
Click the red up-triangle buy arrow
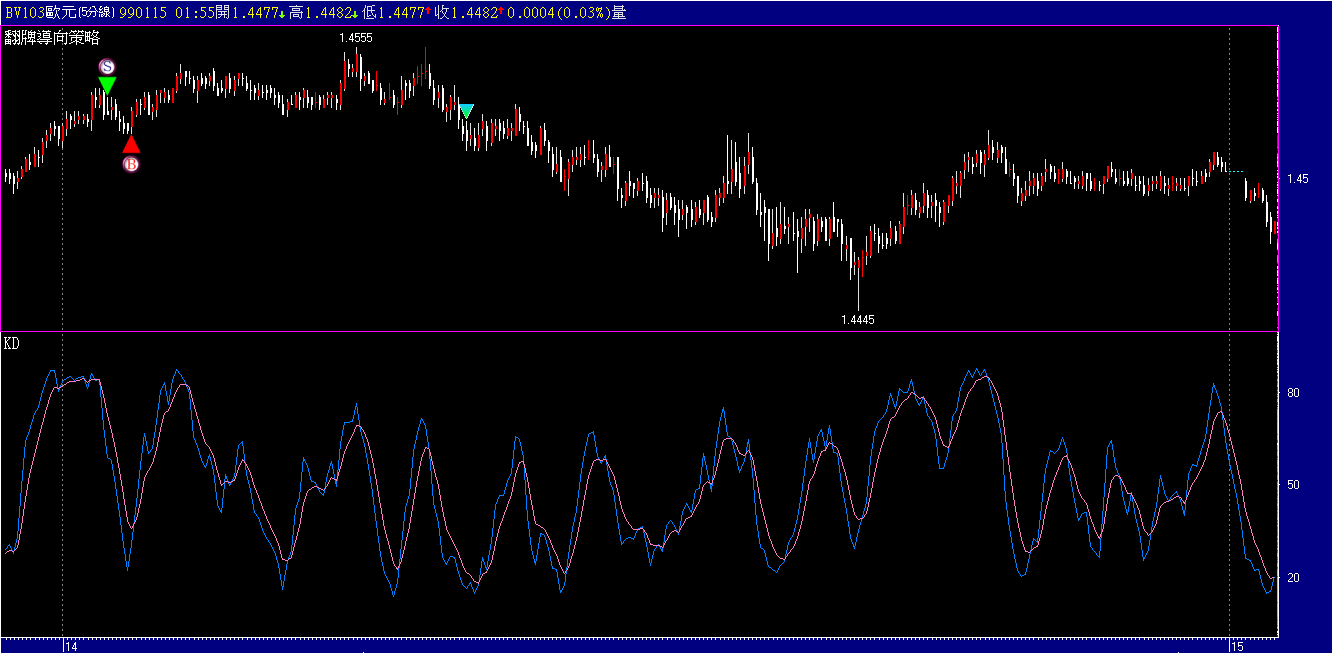coord(131,144)
